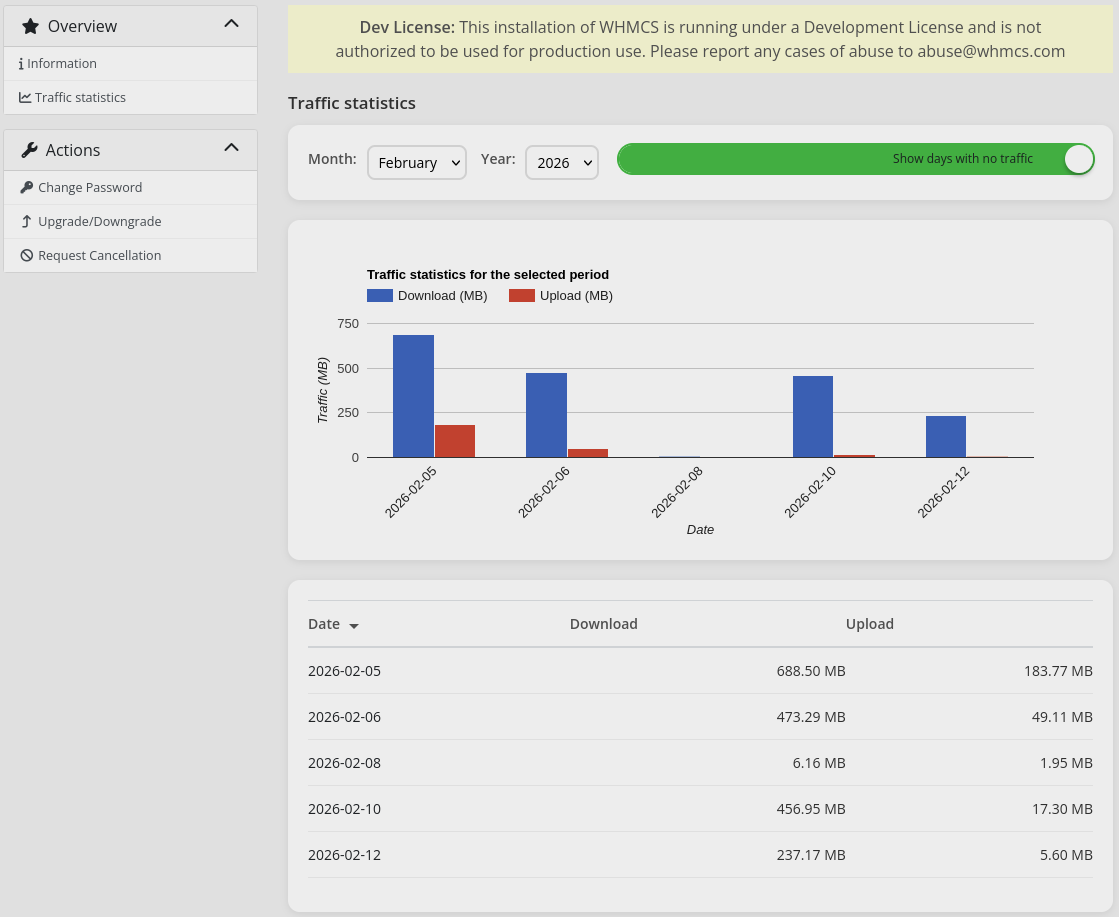The width and height of the screenshot is (1119, 917).
Task: Click the wrench icon beside Actions
Action: [29, 150]
